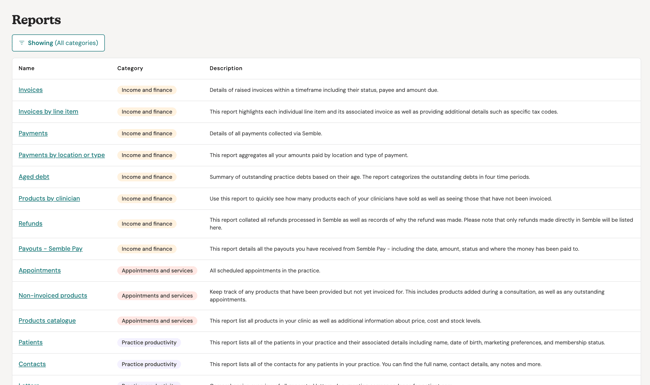Click the Name column header
650x385 pixels.
[x=27, y=68]
